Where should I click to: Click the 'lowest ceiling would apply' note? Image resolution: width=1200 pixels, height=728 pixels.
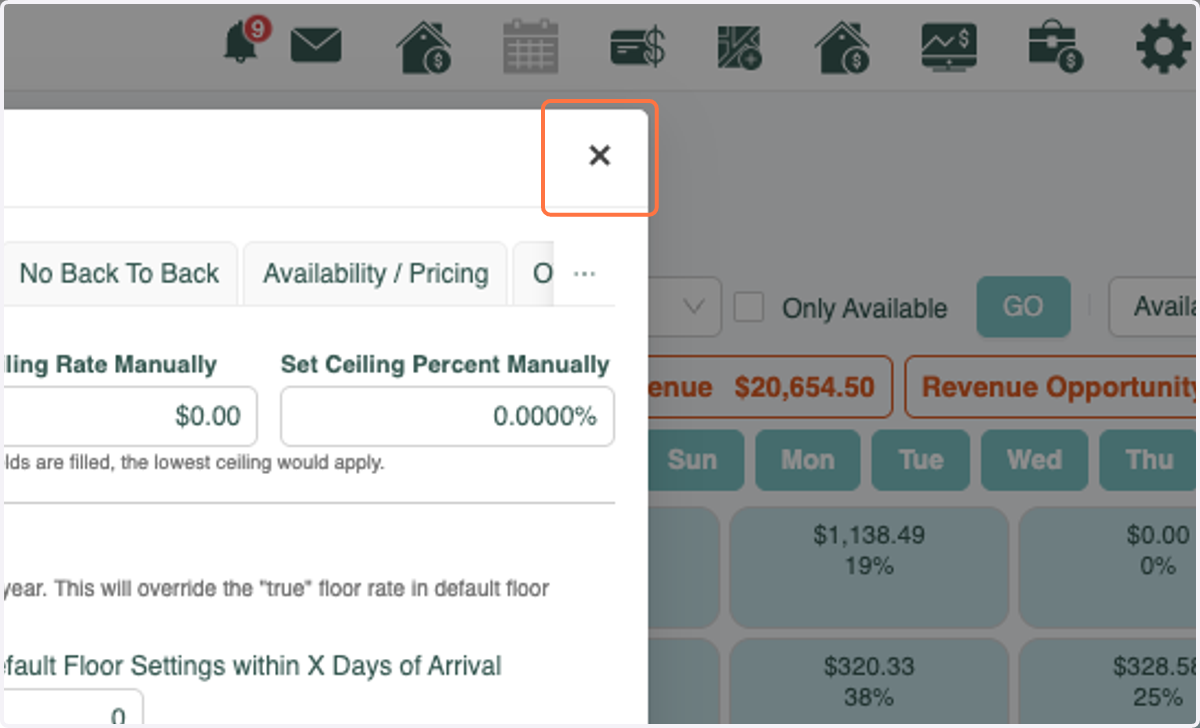coord(194,463)
